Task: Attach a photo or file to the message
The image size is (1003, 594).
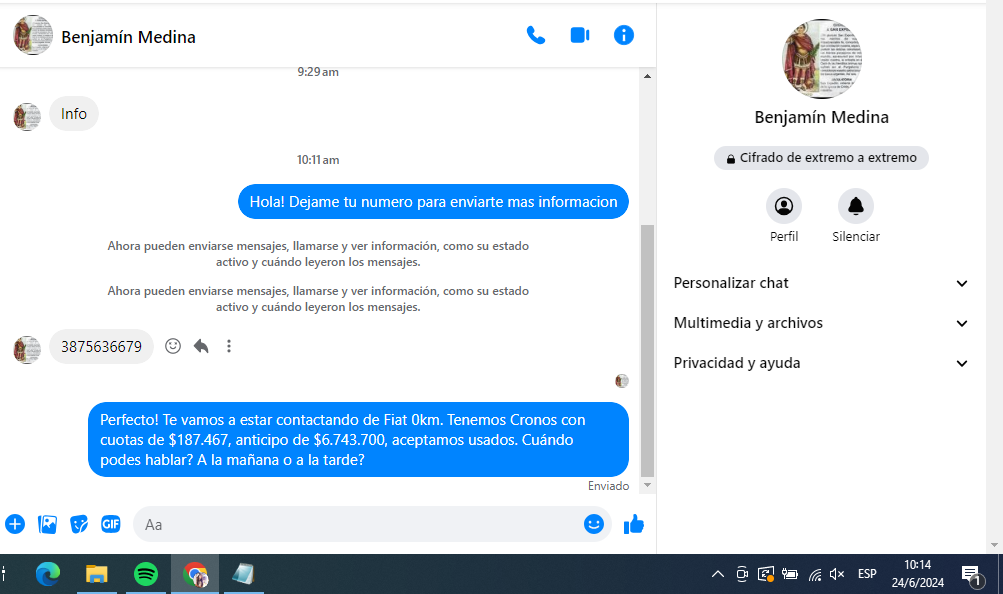Action: [x=47, y=524]
